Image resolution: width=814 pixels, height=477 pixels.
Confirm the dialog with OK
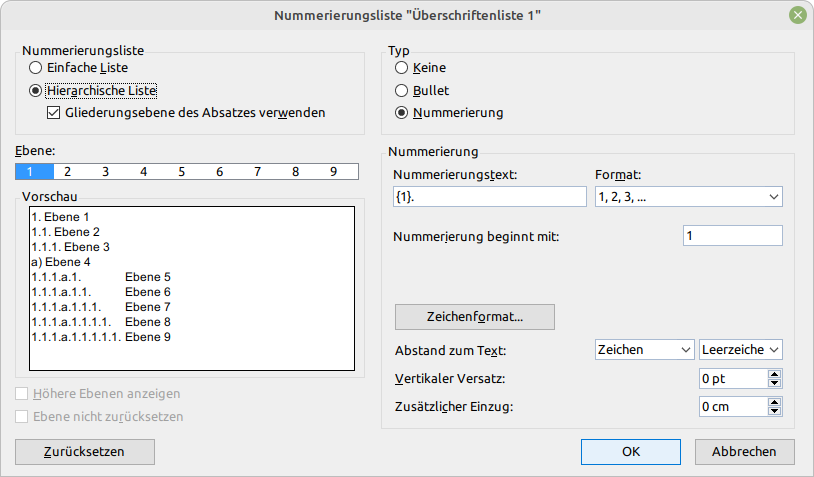point(631,452)
